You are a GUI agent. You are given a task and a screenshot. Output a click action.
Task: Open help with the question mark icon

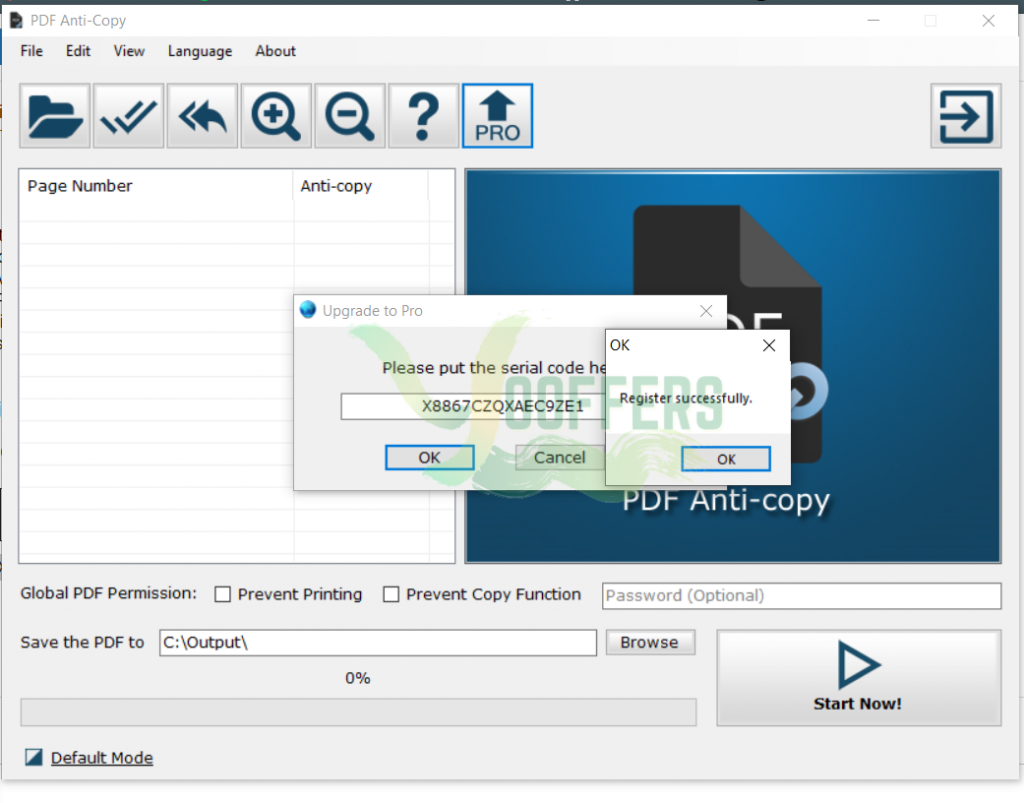click(x=424, y=116)
